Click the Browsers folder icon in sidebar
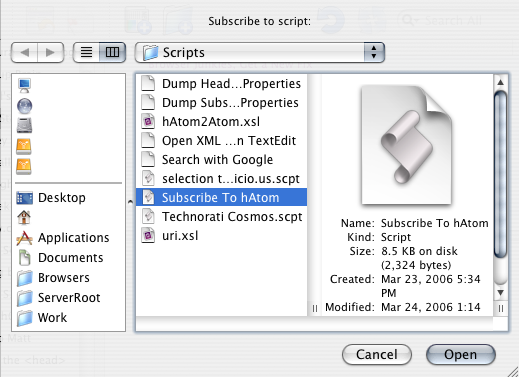 [x=25, y=278]
